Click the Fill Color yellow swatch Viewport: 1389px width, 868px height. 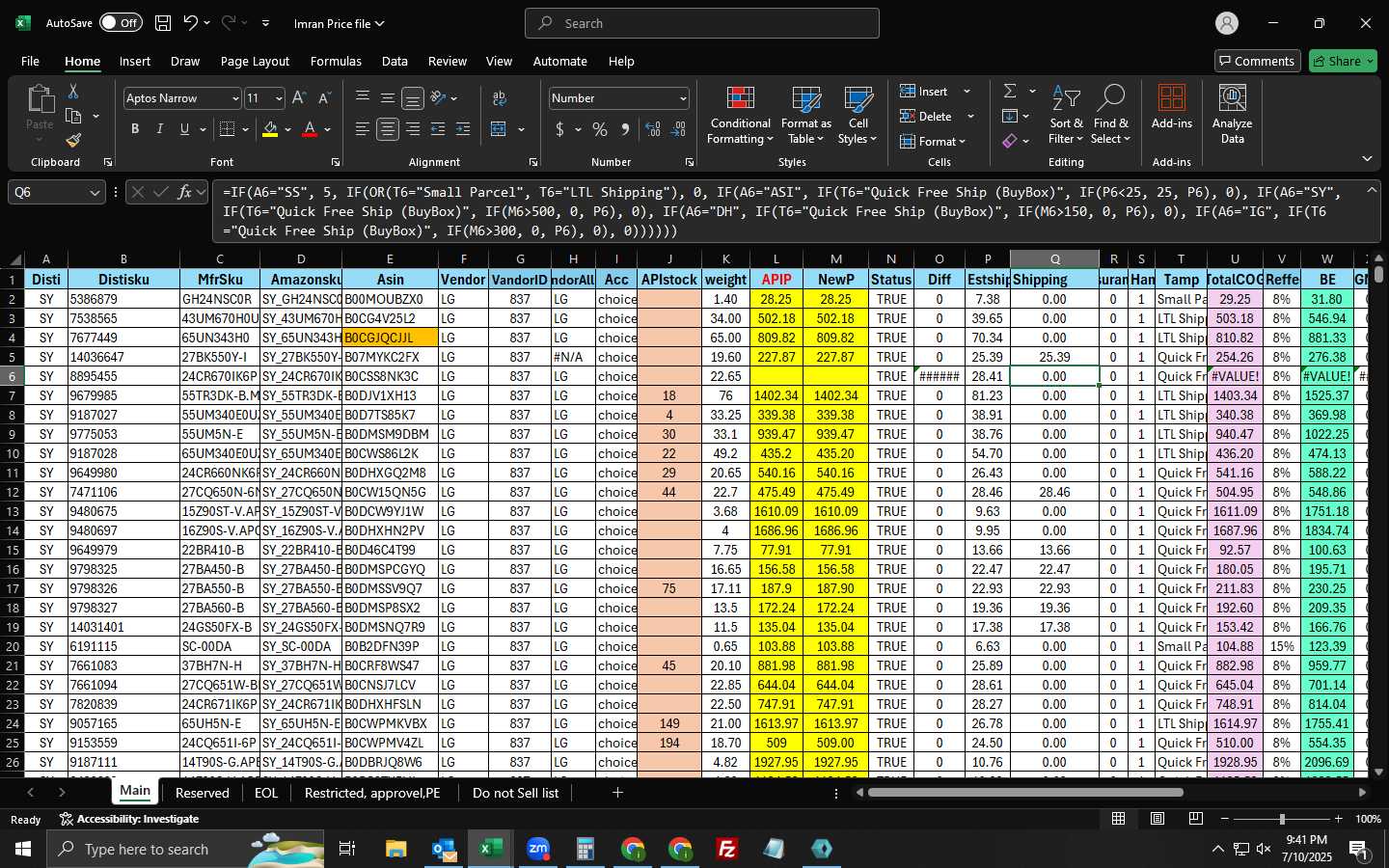tap(270, 129)
